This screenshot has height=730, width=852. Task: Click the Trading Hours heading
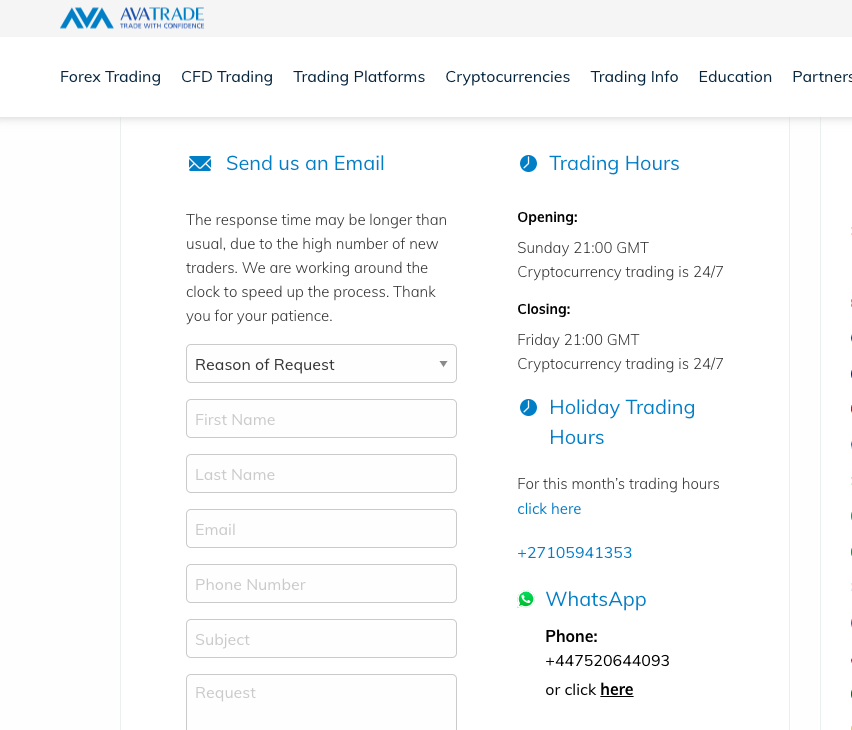tap(614, 163)
